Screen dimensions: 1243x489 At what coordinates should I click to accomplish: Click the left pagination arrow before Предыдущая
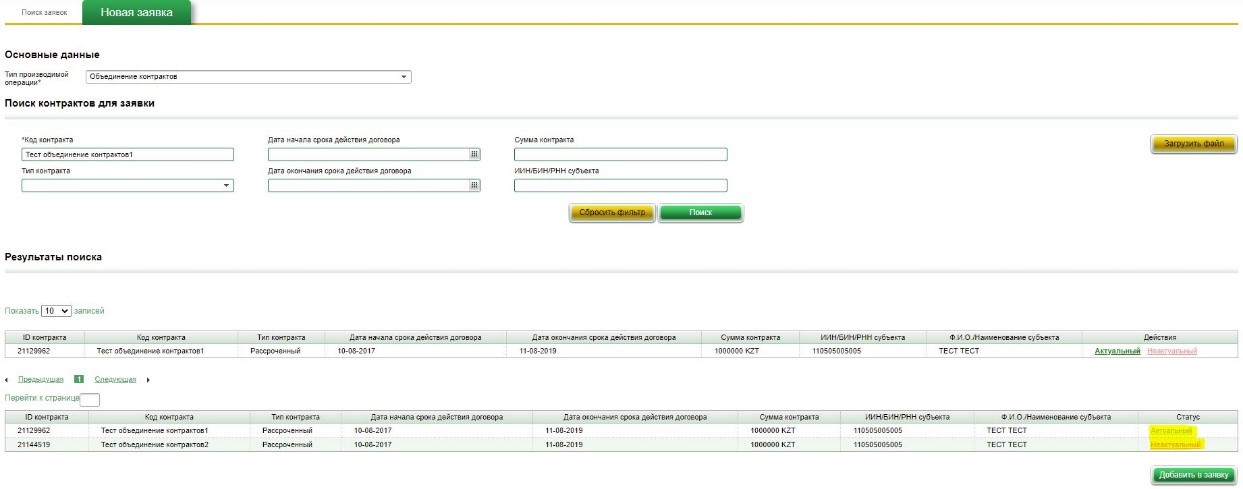point(8,380)
